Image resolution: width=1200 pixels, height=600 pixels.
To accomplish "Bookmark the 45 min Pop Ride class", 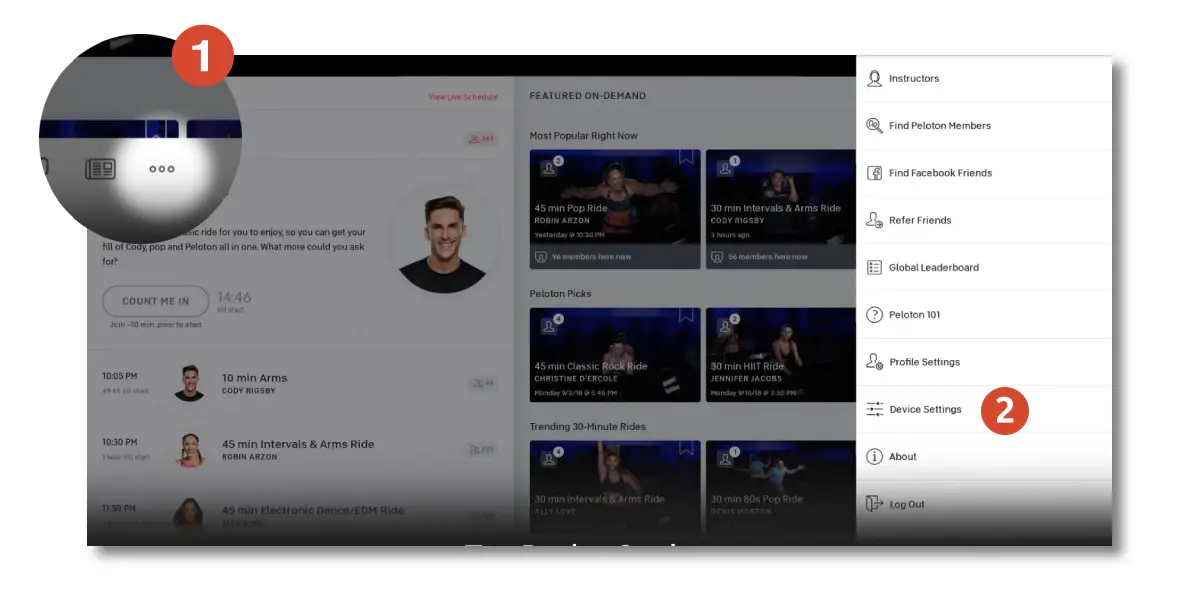I will pos(686,158).
